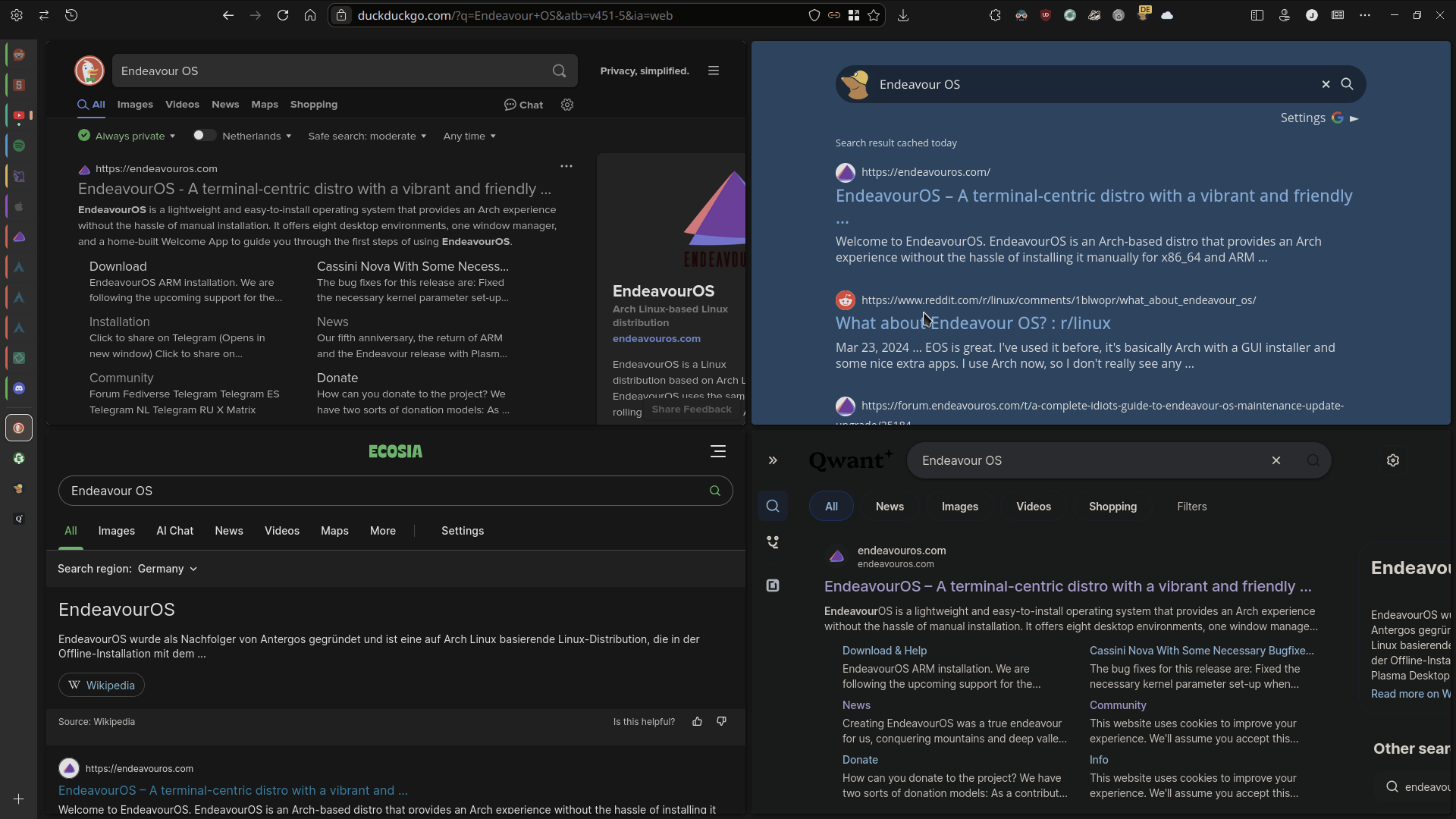Toggle the Netherlands region switch in DuckDuckGo
This screenshot has height=819, width=1456.
click(x=204, y=135)
